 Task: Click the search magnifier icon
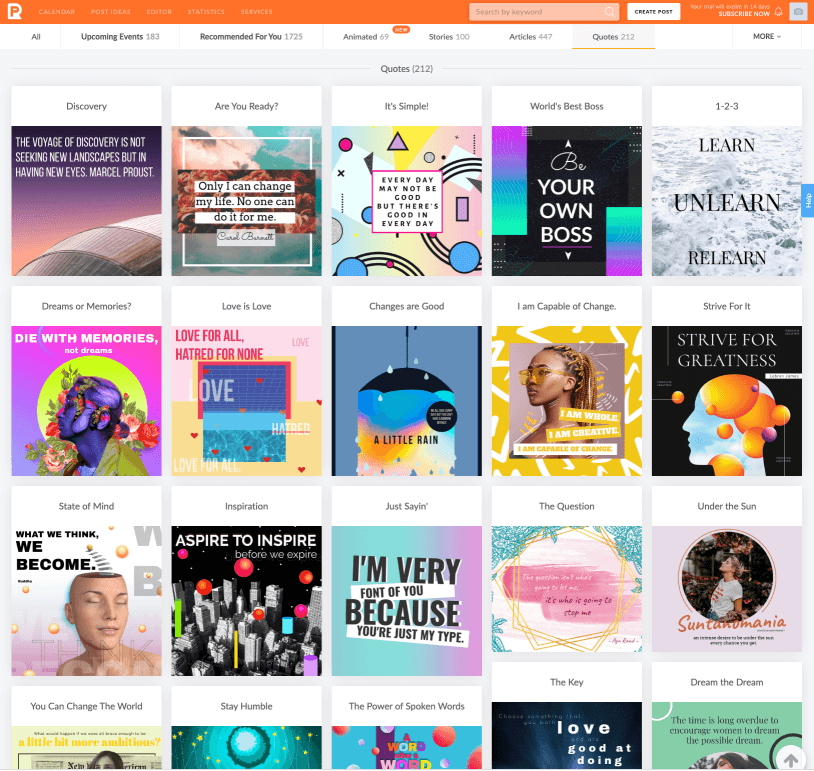tap(610, 12)
